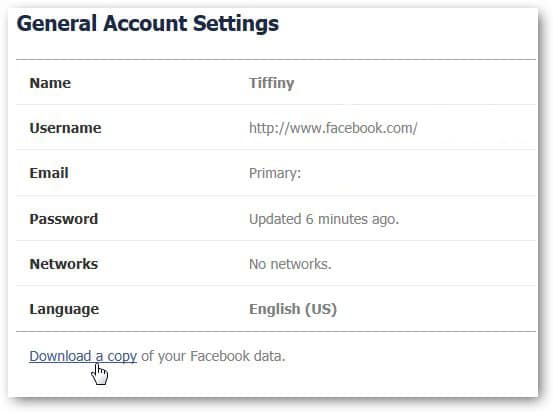Viewport: 553px width, 412px height.
Task: Open the Download a copy link
Action: (x=83, y=356)
